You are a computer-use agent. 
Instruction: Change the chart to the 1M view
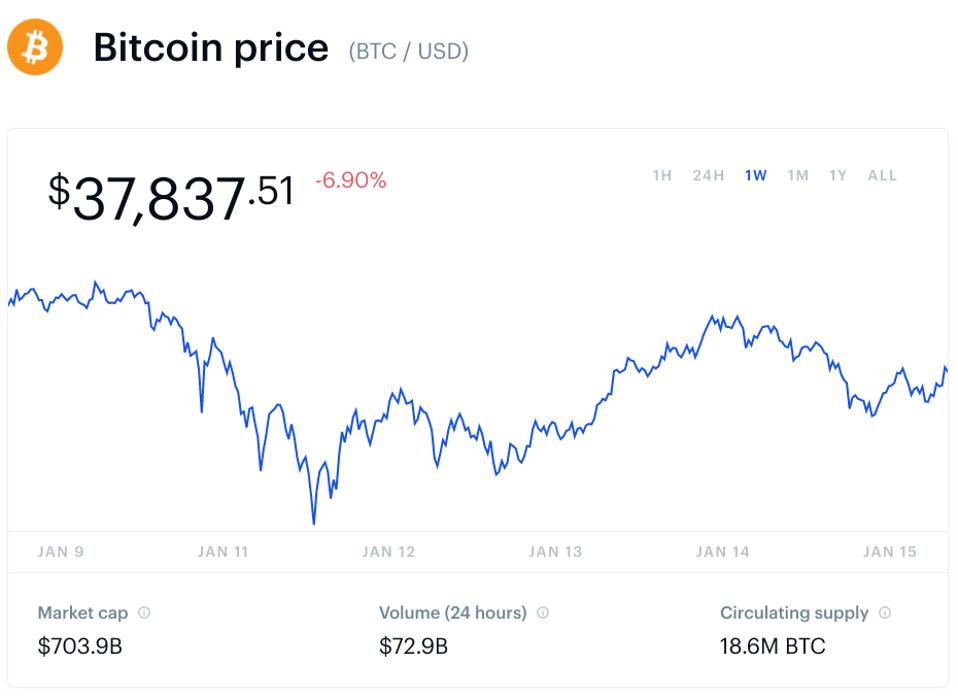click(798, 176)
